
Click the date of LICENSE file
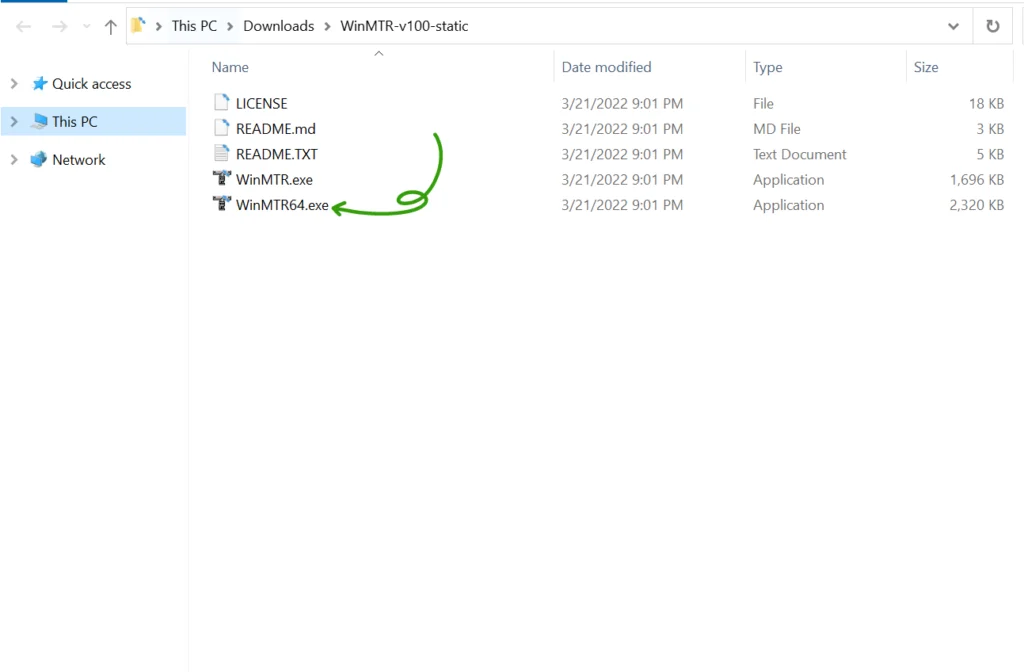click(622, 103)
